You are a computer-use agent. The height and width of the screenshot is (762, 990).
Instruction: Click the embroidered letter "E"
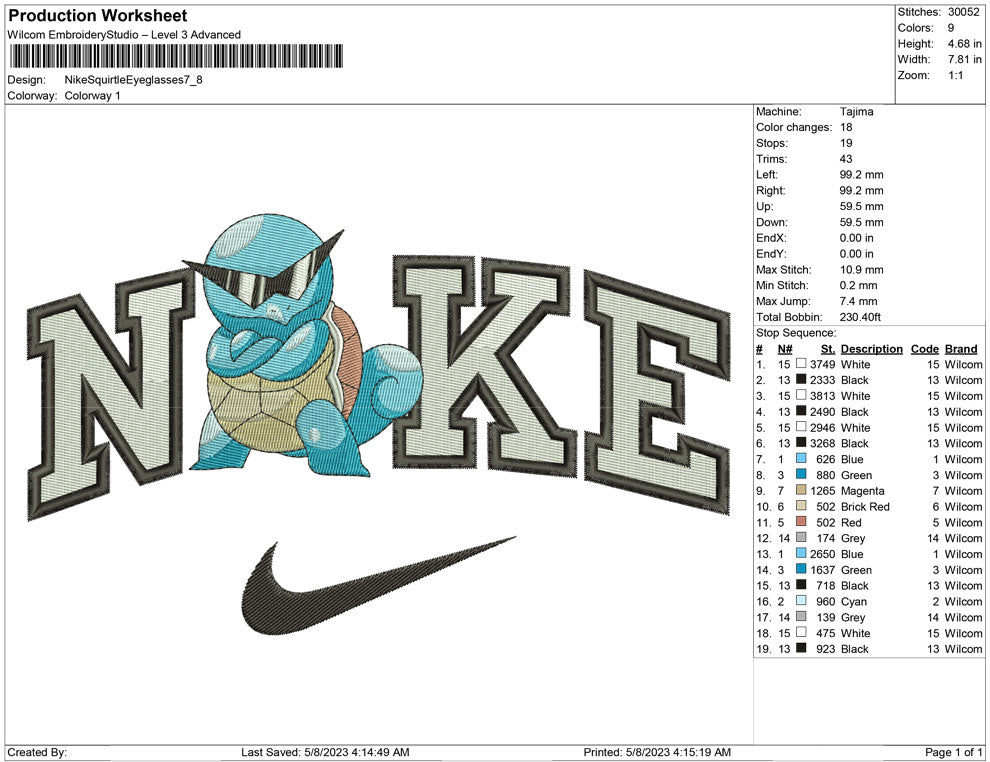point(657,391)
